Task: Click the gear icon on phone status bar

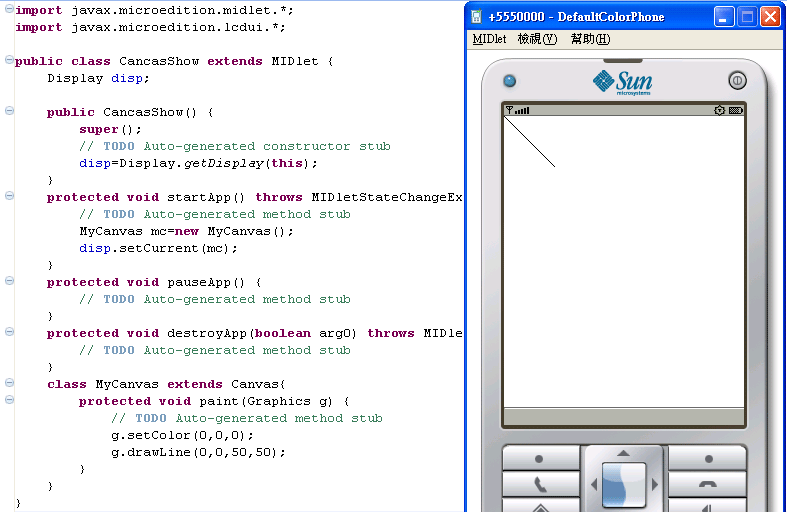Action: (720, 110)
